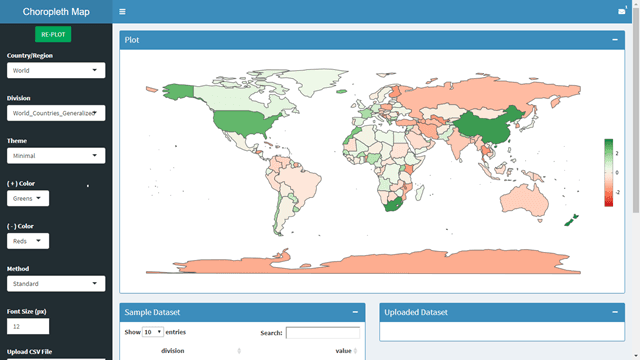Viewport: 640px width, 360px height.
Task: Click the page vertical scrollbar
Action: pyautogui.click(x=636, y=110)
